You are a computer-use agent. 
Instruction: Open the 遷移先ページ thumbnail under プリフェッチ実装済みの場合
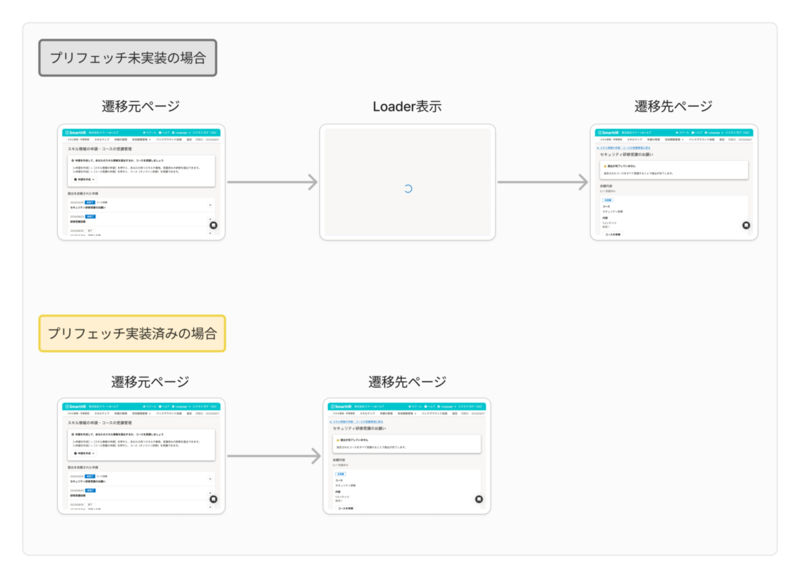click(x=407, y=456)
